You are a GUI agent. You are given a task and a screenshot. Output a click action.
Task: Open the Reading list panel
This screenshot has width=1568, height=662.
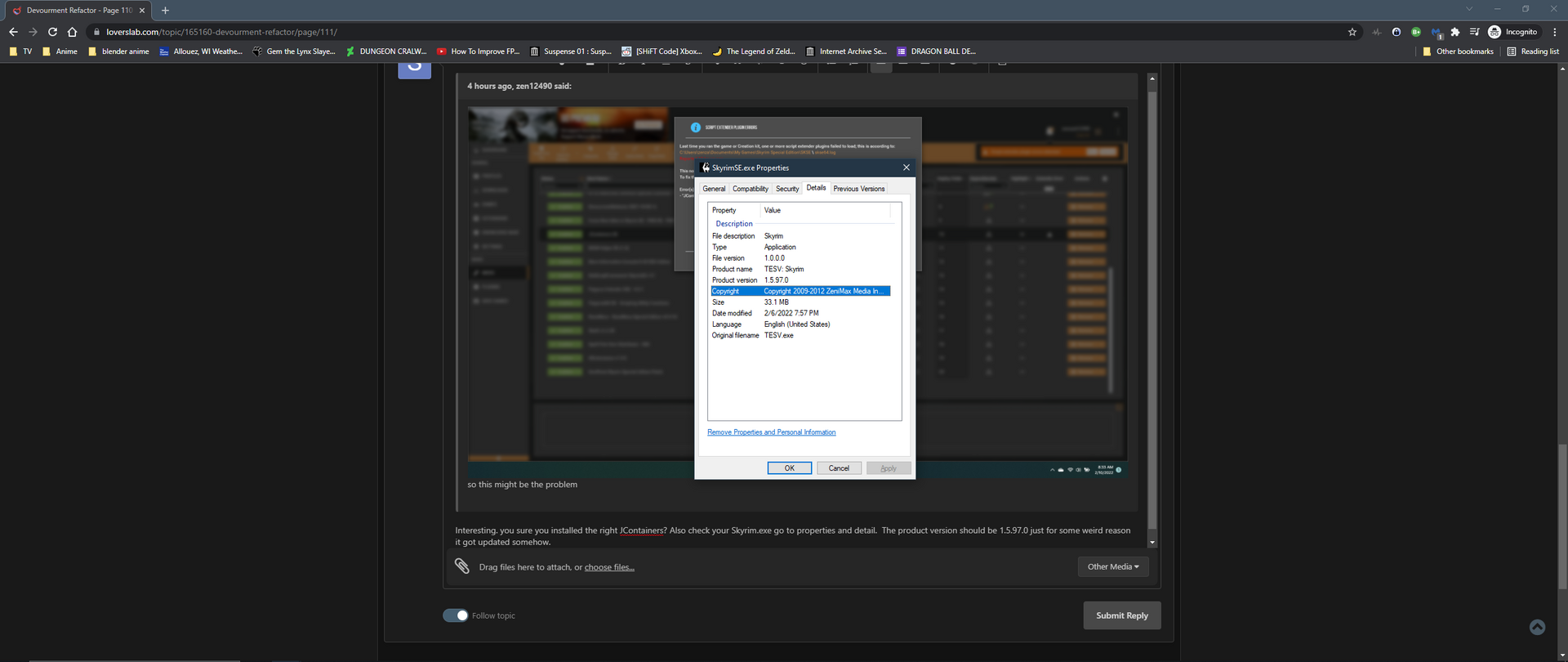pos(1533,51)
